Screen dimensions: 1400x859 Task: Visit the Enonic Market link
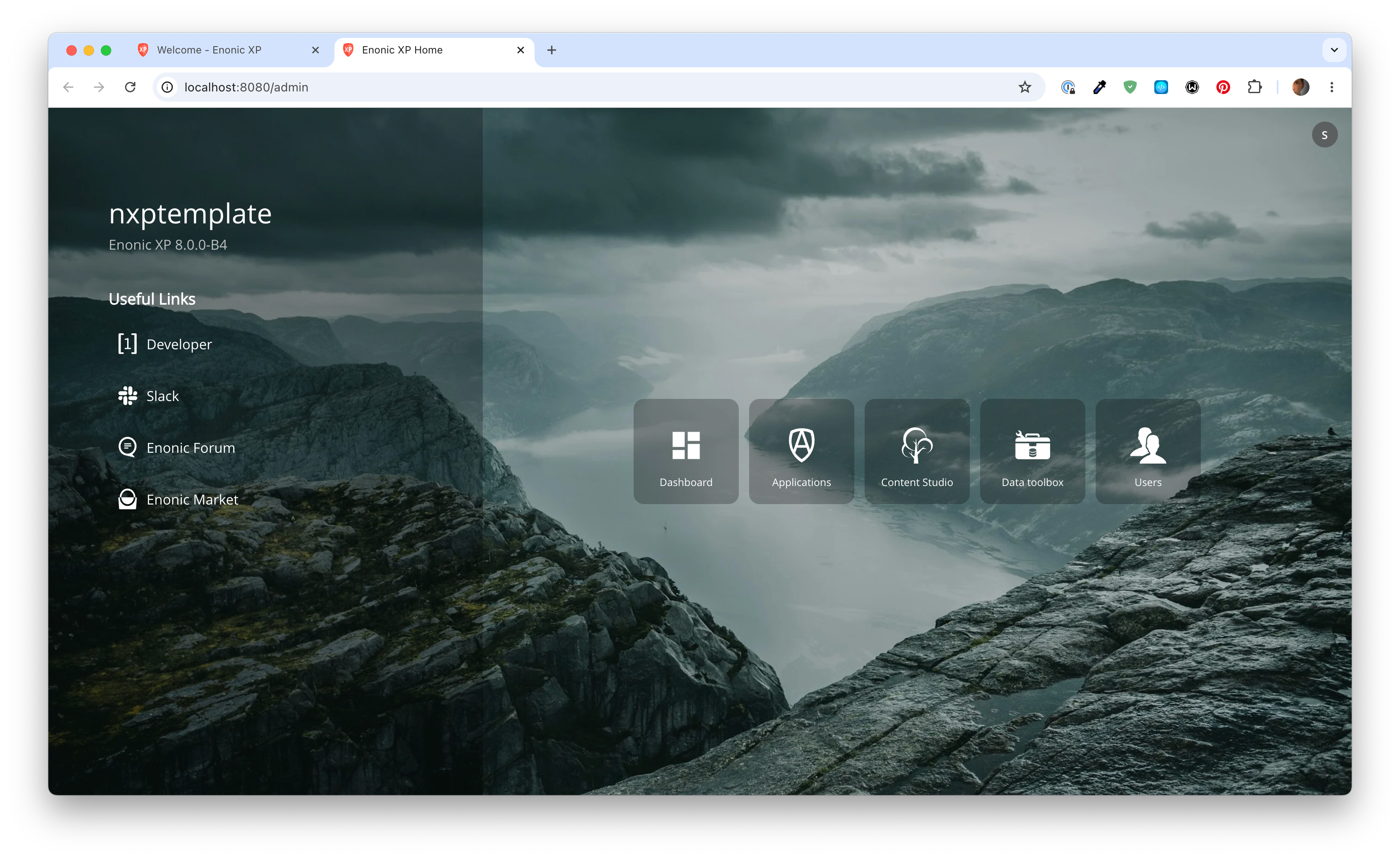178,499
